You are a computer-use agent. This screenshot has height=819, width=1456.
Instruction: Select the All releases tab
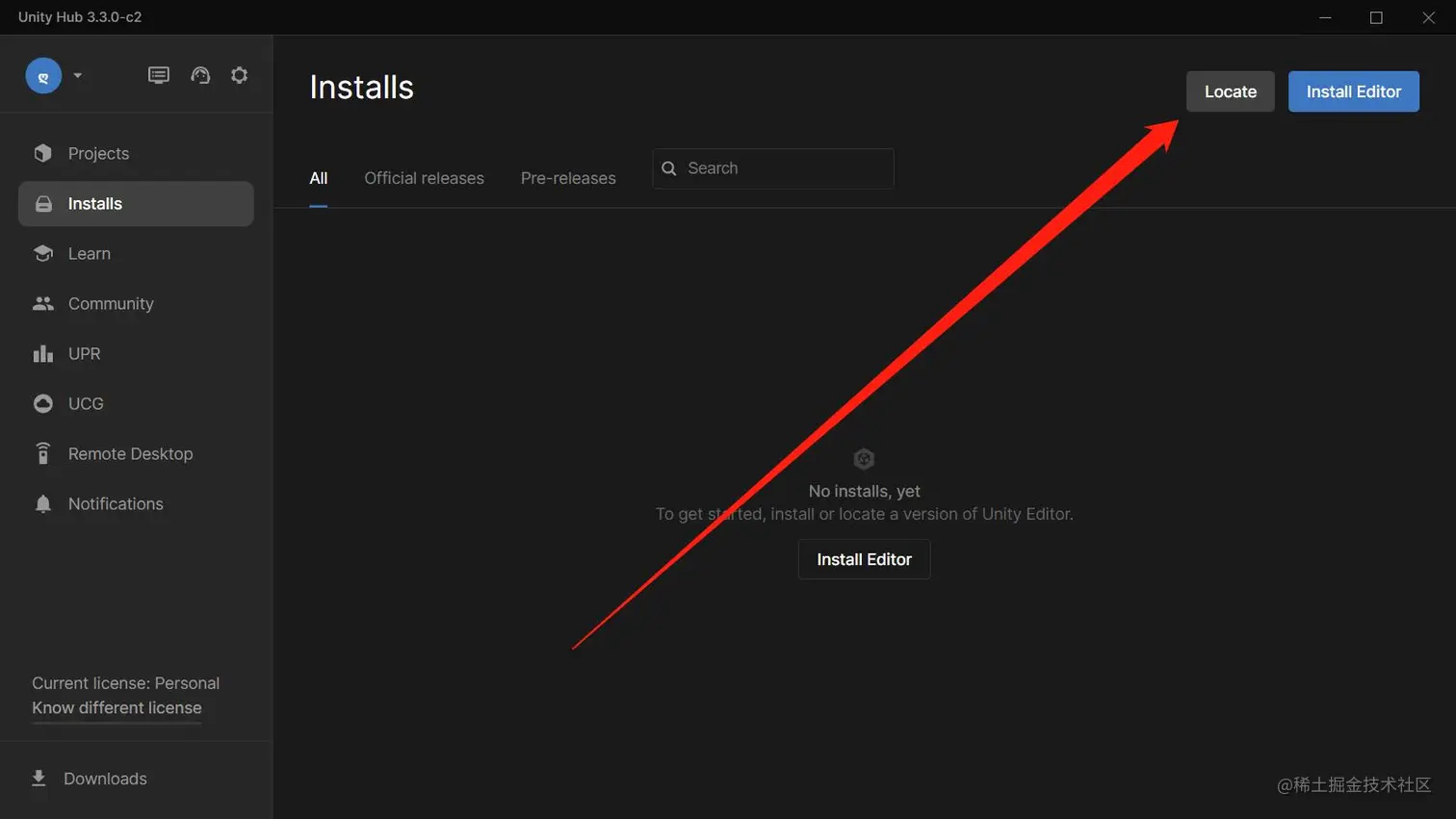[x=318, y=178]
